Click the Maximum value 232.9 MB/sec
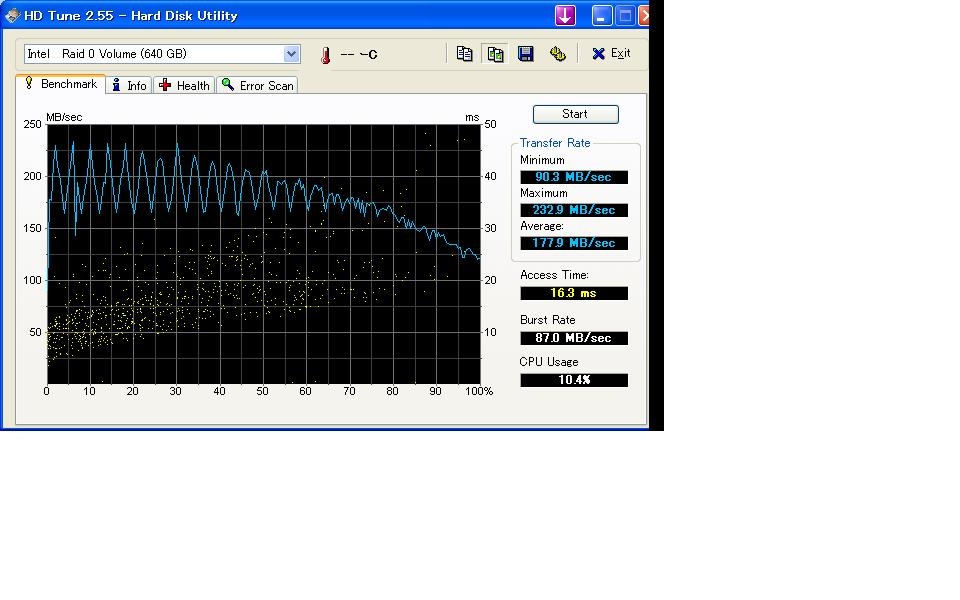This screenshot has height=600, width=960. 574,210
